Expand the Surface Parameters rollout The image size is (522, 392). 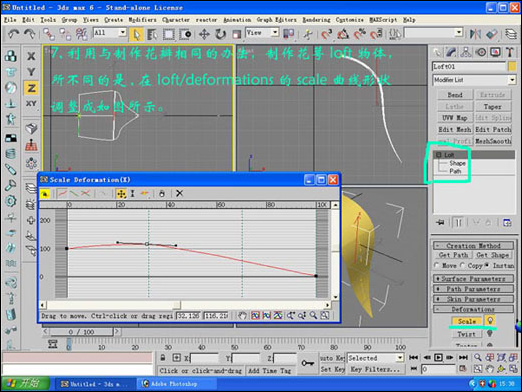pyautogui.click(x=473, y=279)
